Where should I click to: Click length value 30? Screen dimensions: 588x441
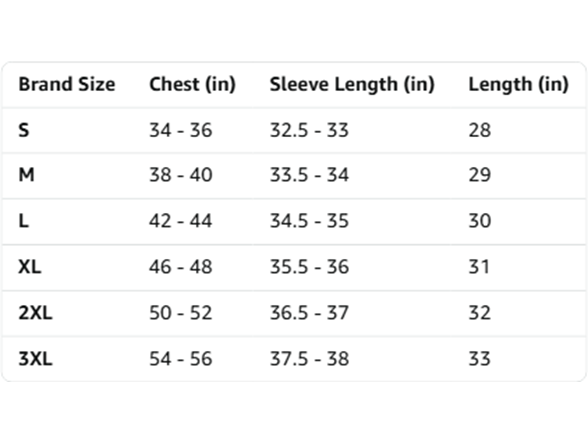[480, 220]
